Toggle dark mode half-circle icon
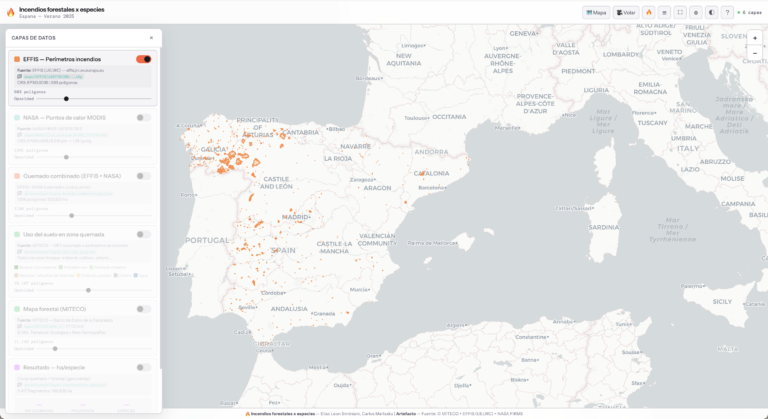Image resolution: width=768 pixels, height=419 pixels. point(711,13)
